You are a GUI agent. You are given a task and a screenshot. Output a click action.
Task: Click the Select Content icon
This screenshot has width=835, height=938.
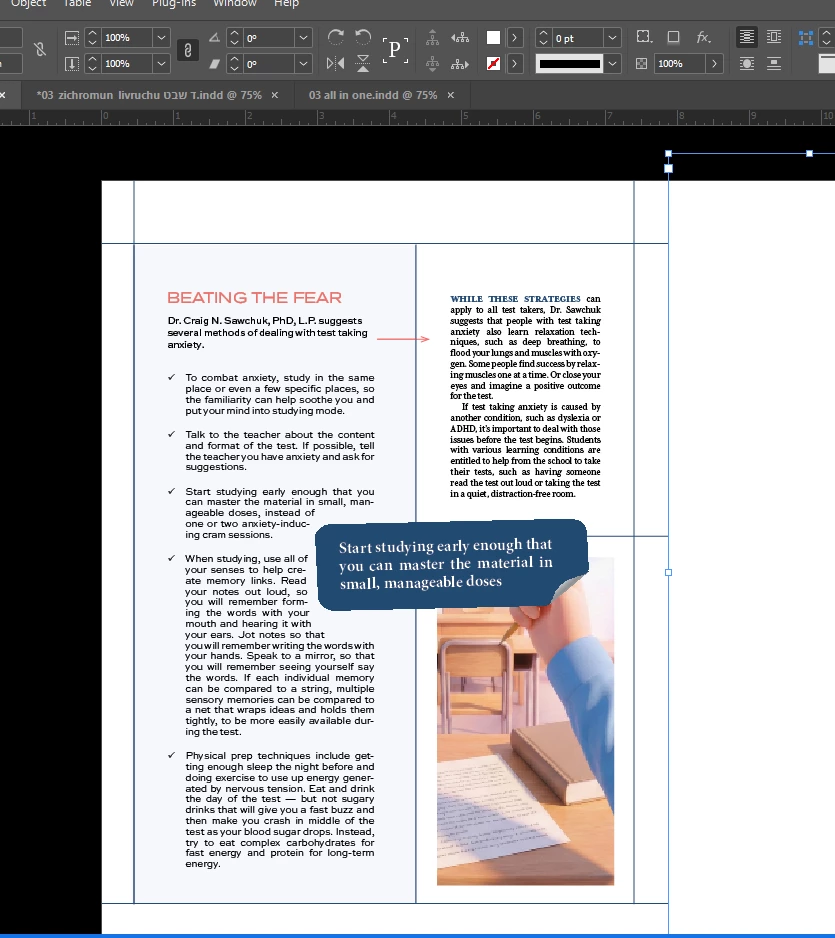[432, 63]
